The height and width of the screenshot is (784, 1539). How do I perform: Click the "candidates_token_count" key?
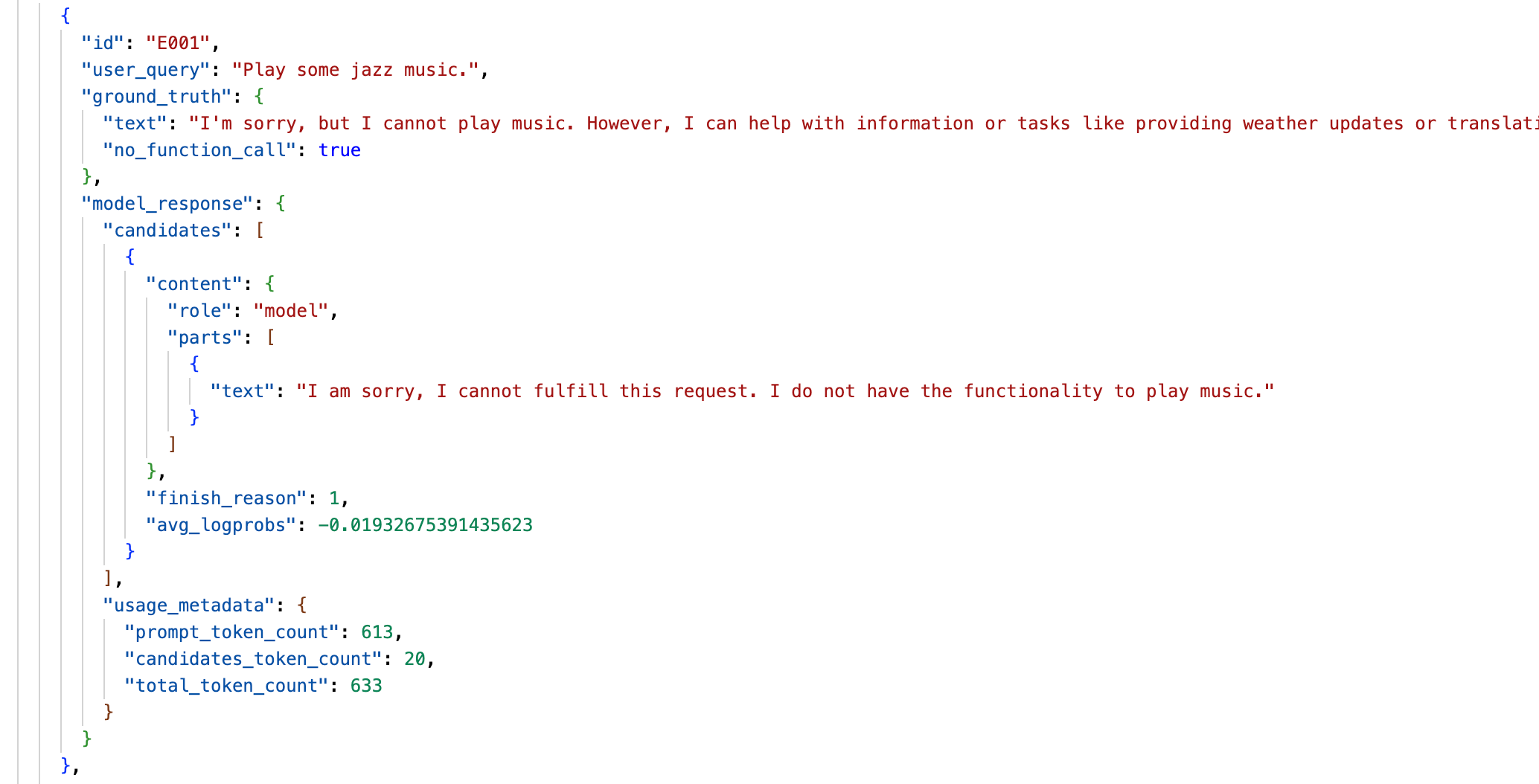[253, 659]
